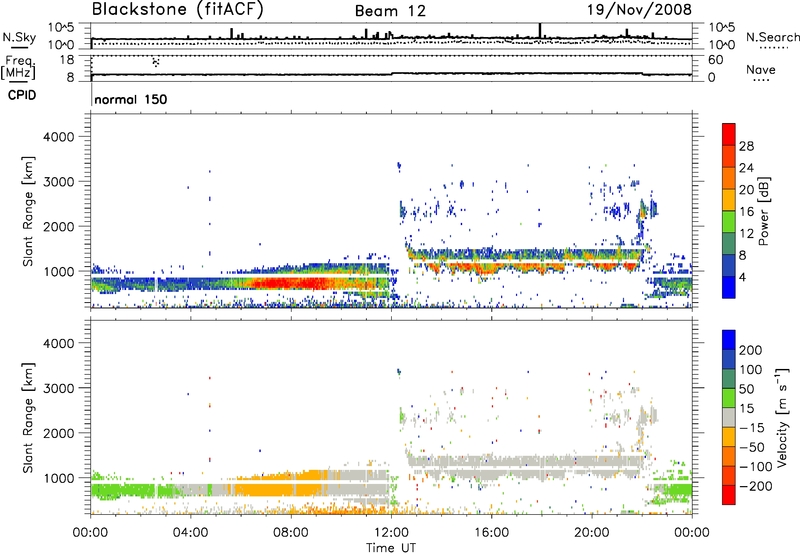Image resolution: width=800 pixels, height=554 pixels.
Task: Click the 18 tick on frequency axis
Action: pos(67,60)
